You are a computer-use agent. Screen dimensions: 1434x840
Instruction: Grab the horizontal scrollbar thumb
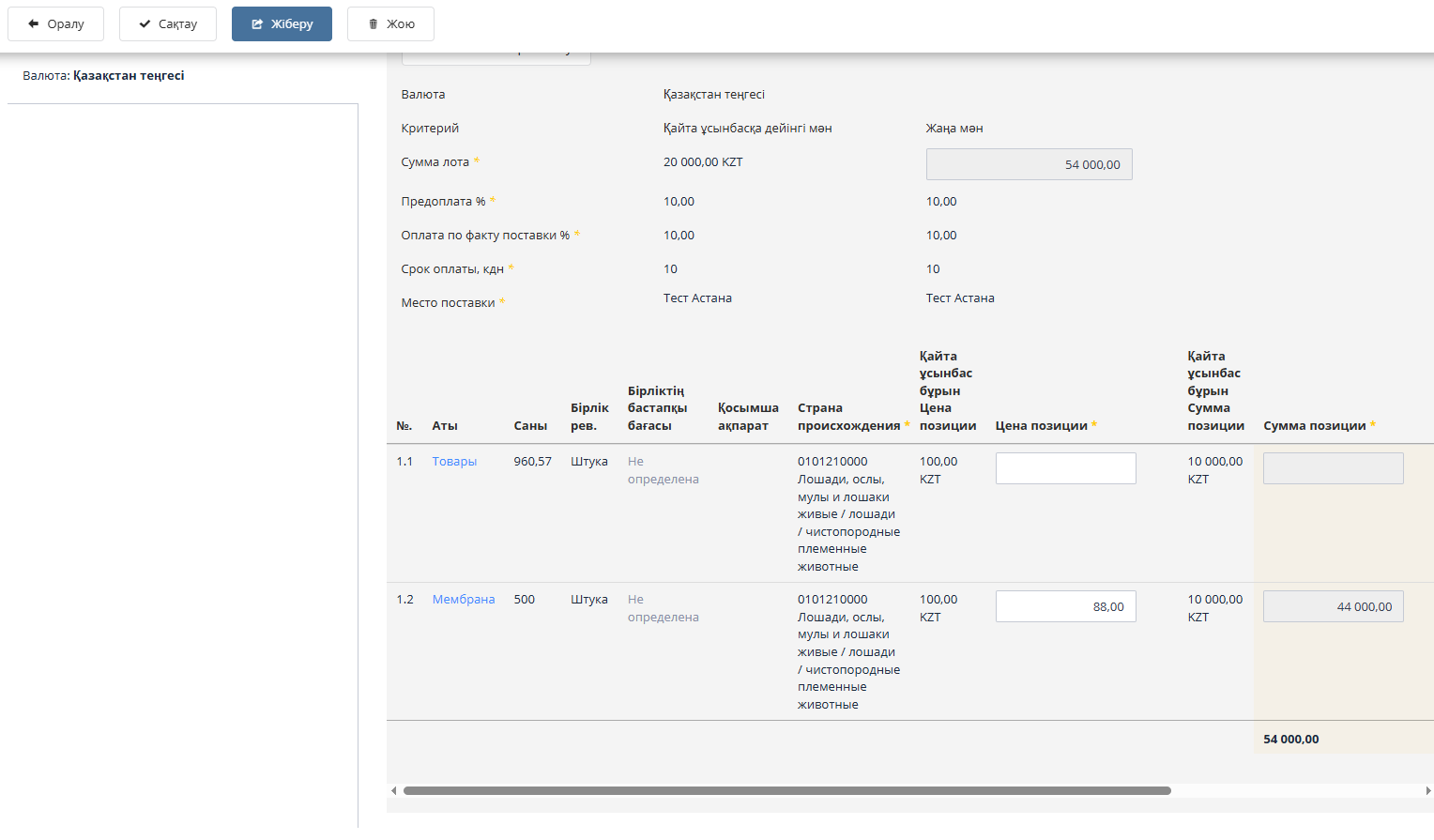786,791
